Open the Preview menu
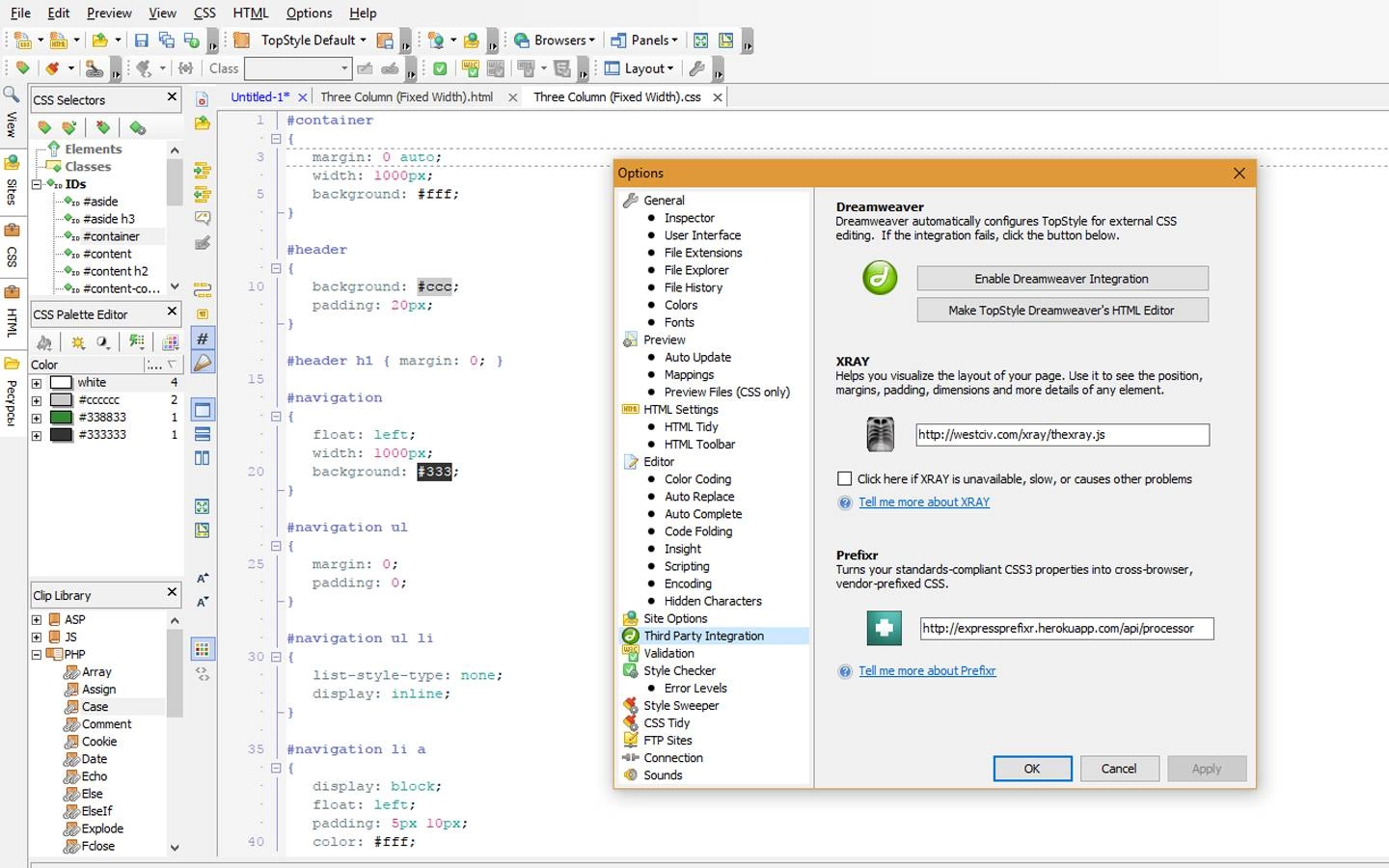Screen dimensions: 1389x868 point(109,13)
